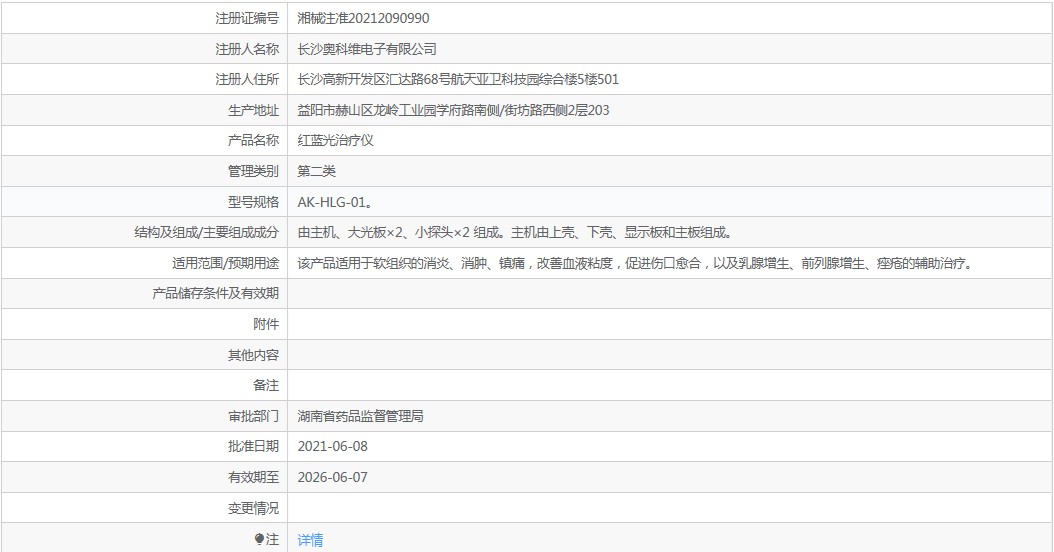
Task: Click the 结构及组成/主要组成成分 label
Action: pos(206,233)
